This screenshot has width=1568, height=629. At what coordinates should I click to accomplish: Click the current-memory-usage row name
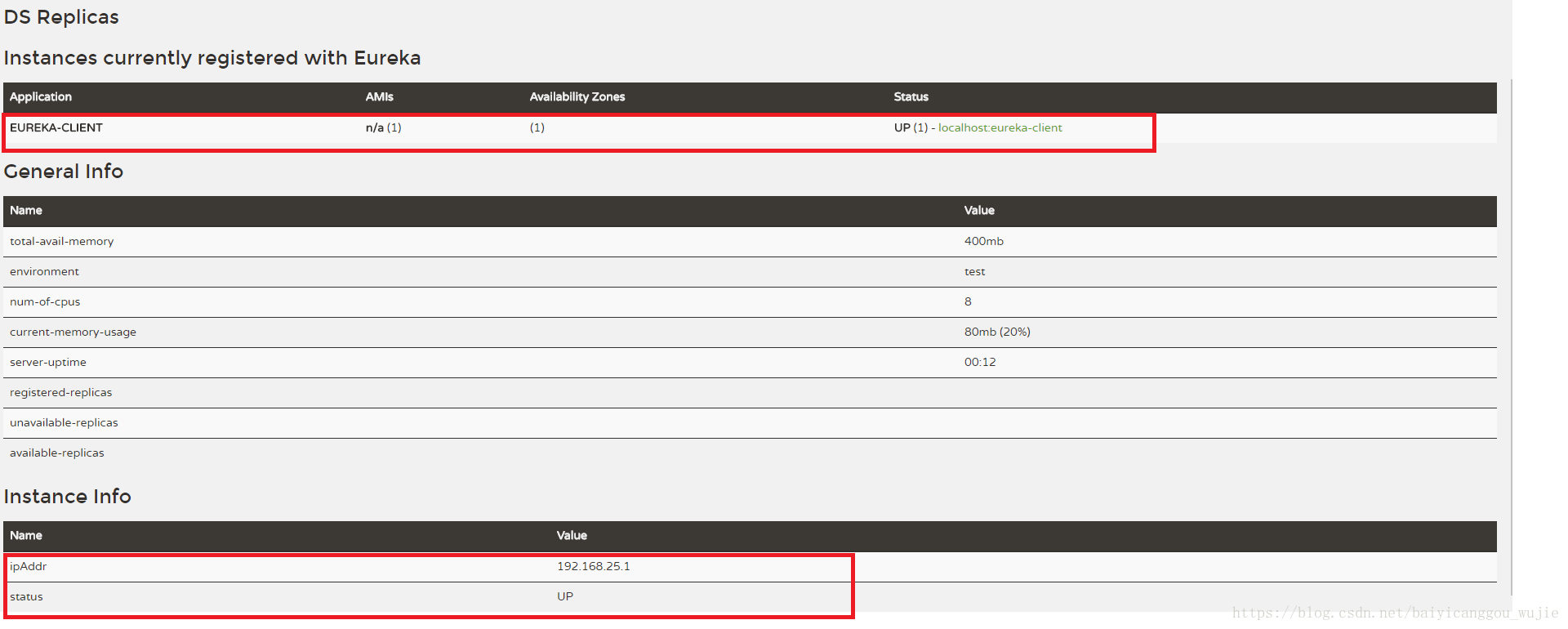click(x=73, y=332)
